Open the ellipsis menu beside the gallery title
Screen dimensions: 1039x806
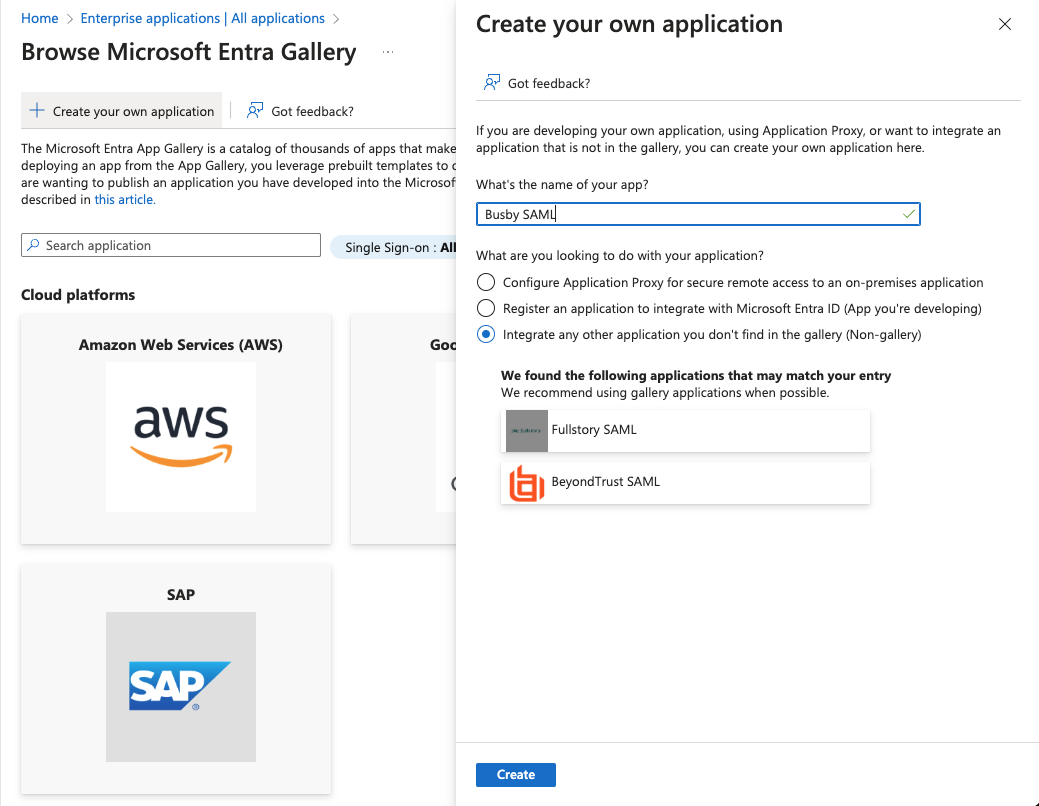pyautogui.click(x=388, y=52)
